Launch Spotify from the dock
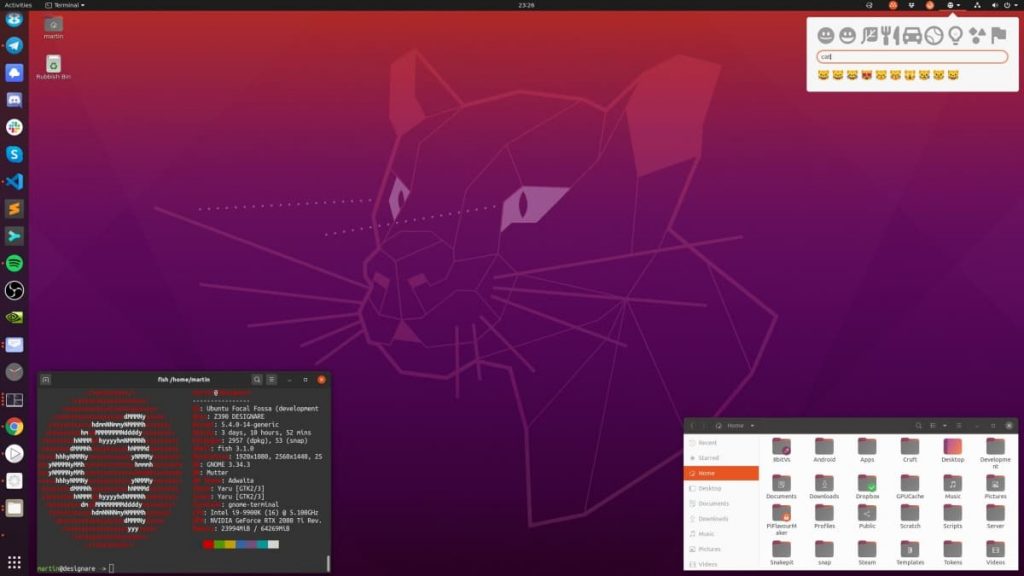1024x576 pixels. pos(14,263)
